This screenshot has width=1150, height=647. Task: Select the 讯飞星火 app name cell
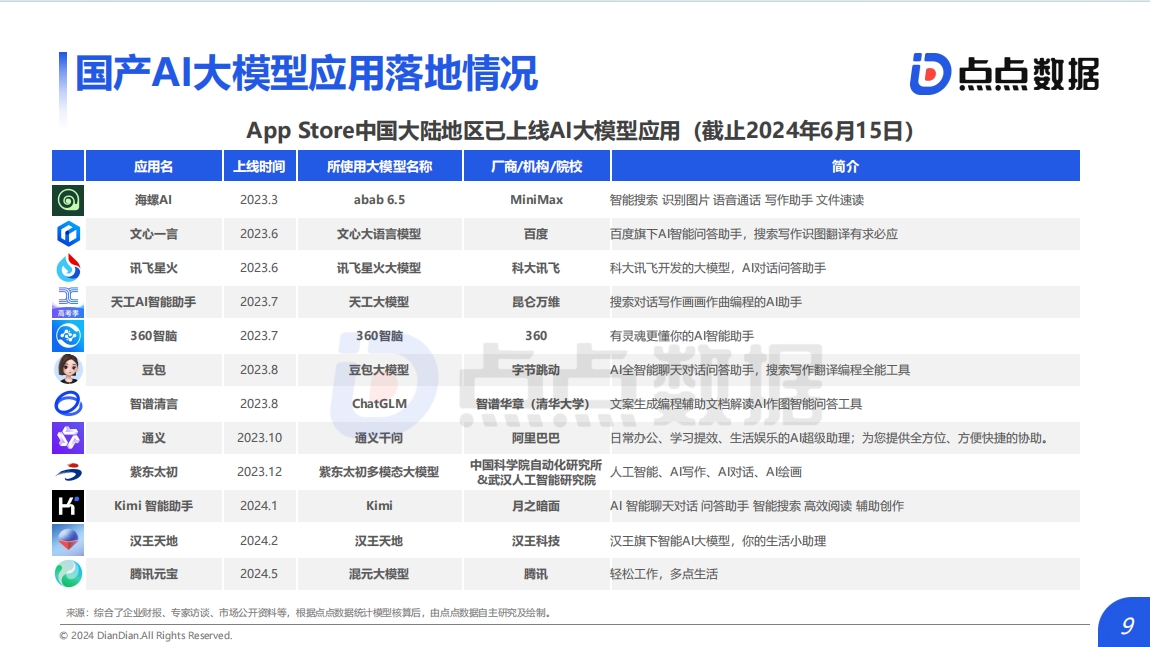coord(154,268)
